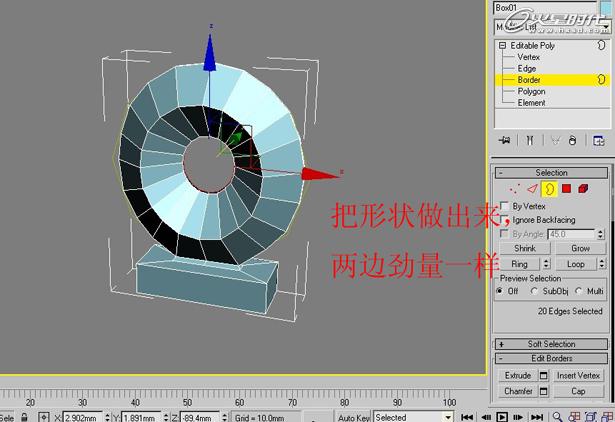
Task: Select the Element sub-object cube icon
Action: [583, 188]
